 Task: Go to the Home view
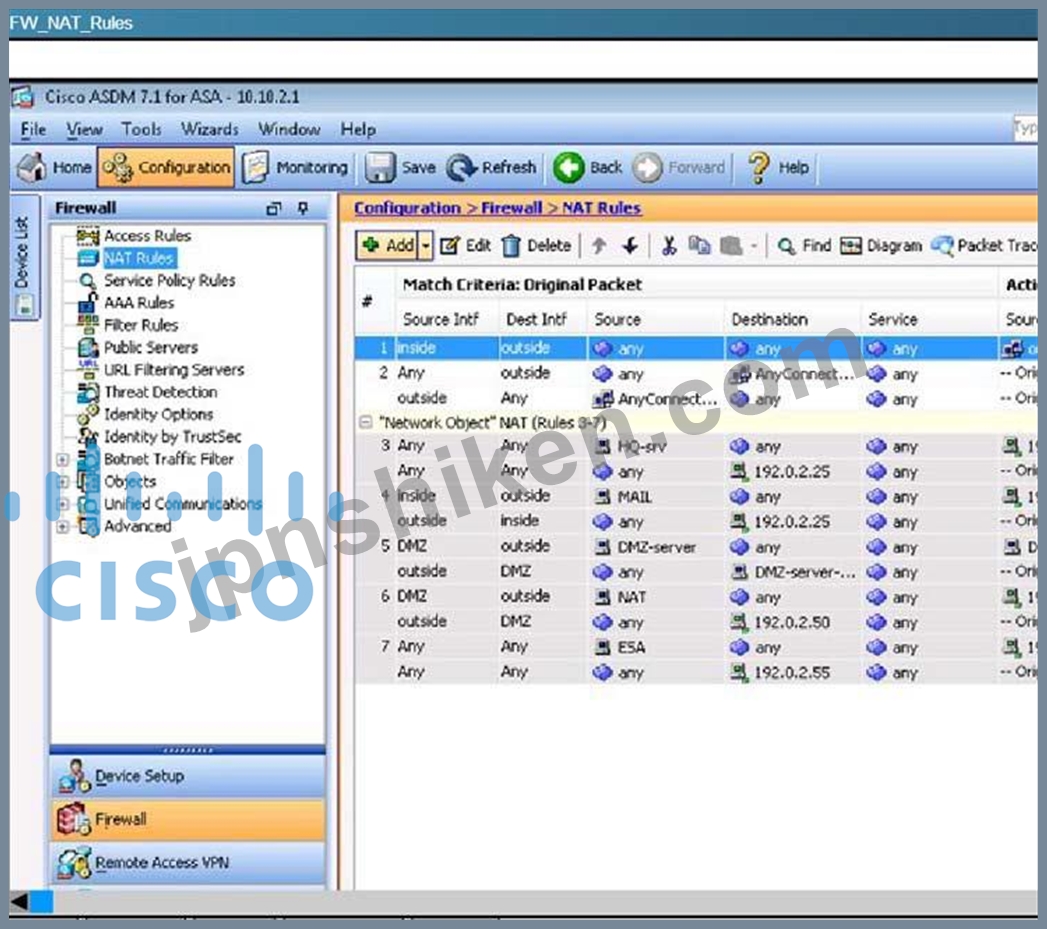(x=55, y=167)
